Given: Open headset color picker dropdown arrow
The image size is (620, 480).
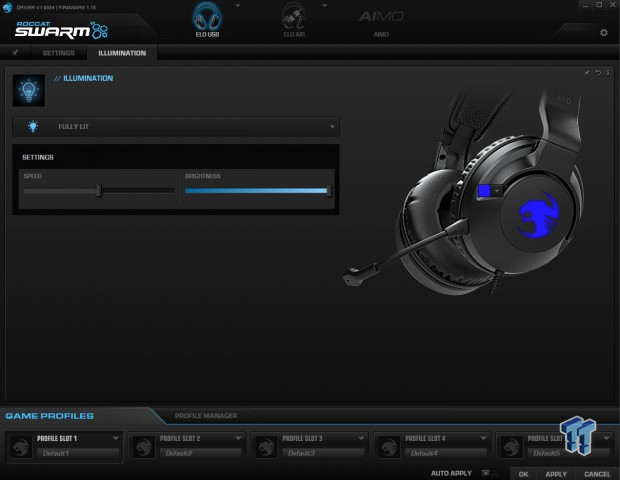Looking at the screenshot, I should coord(497,191).
